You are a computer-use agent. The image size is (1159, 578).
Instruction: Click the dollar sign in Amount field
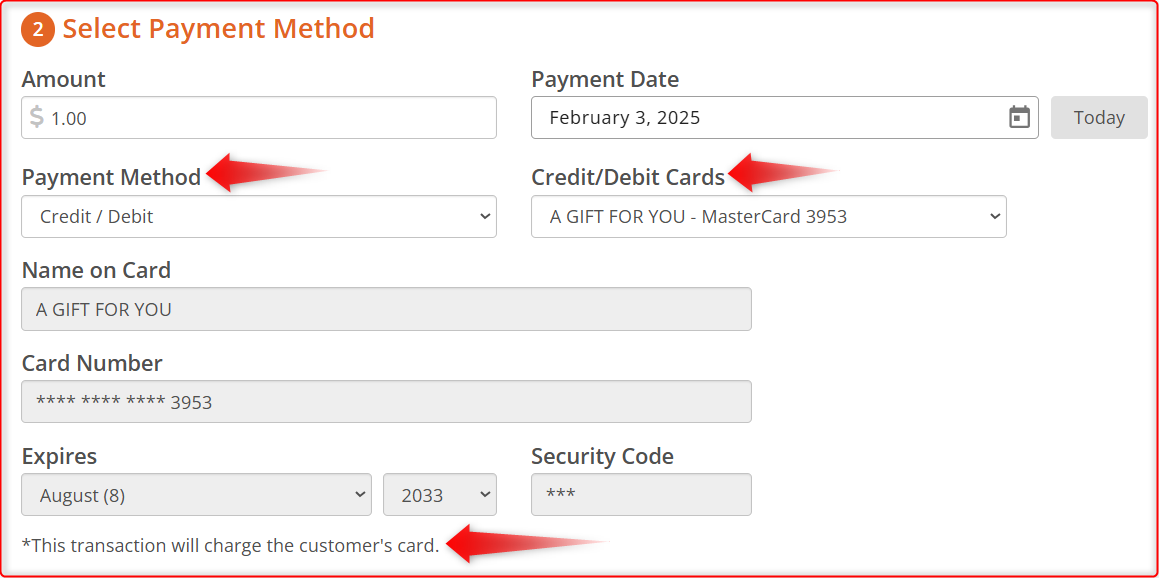pyautogui.click(x=37, y=118)
